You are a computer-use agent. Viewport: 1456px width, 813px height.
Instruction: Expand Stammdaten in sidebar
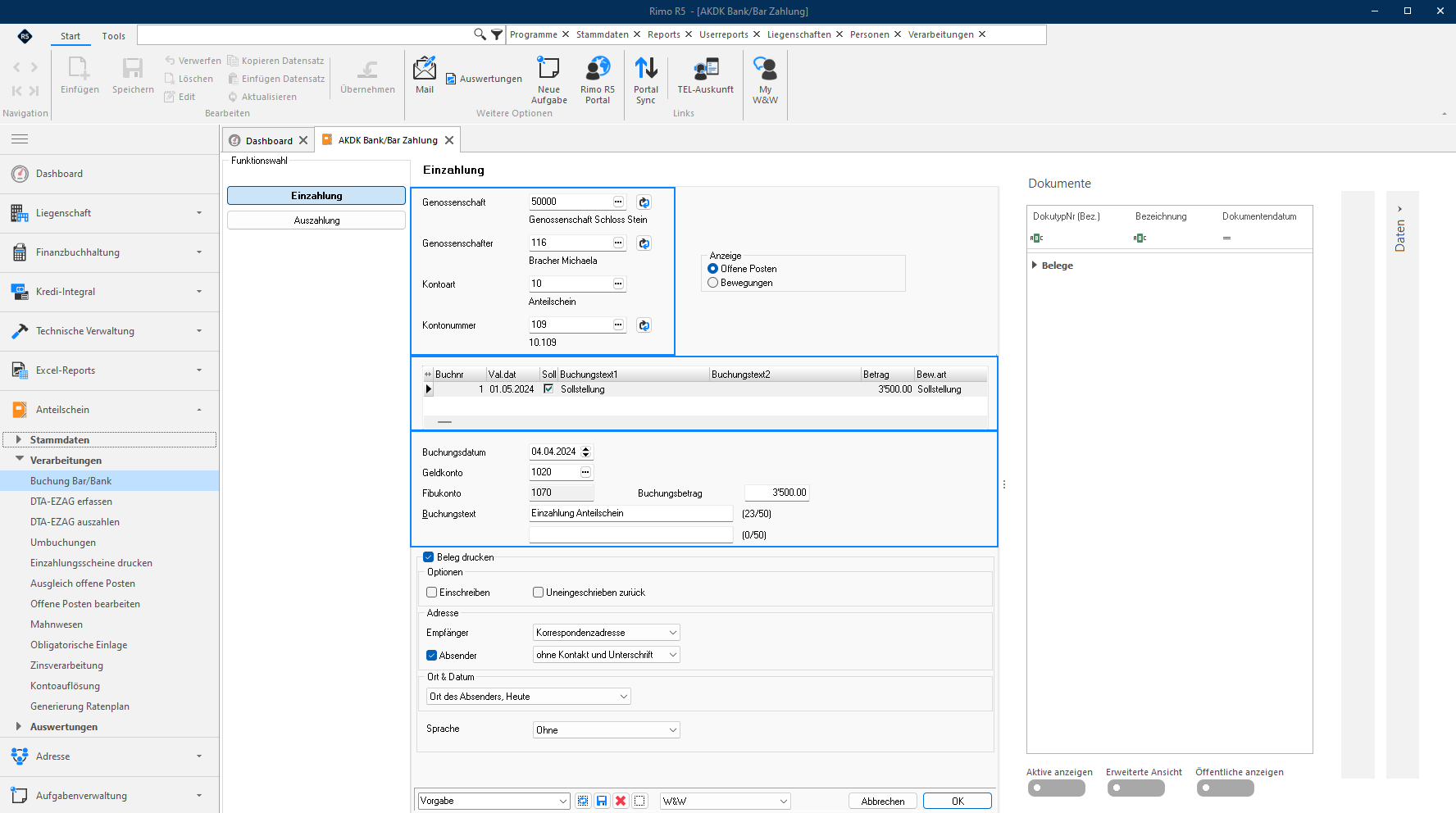[x=19, y=440]
